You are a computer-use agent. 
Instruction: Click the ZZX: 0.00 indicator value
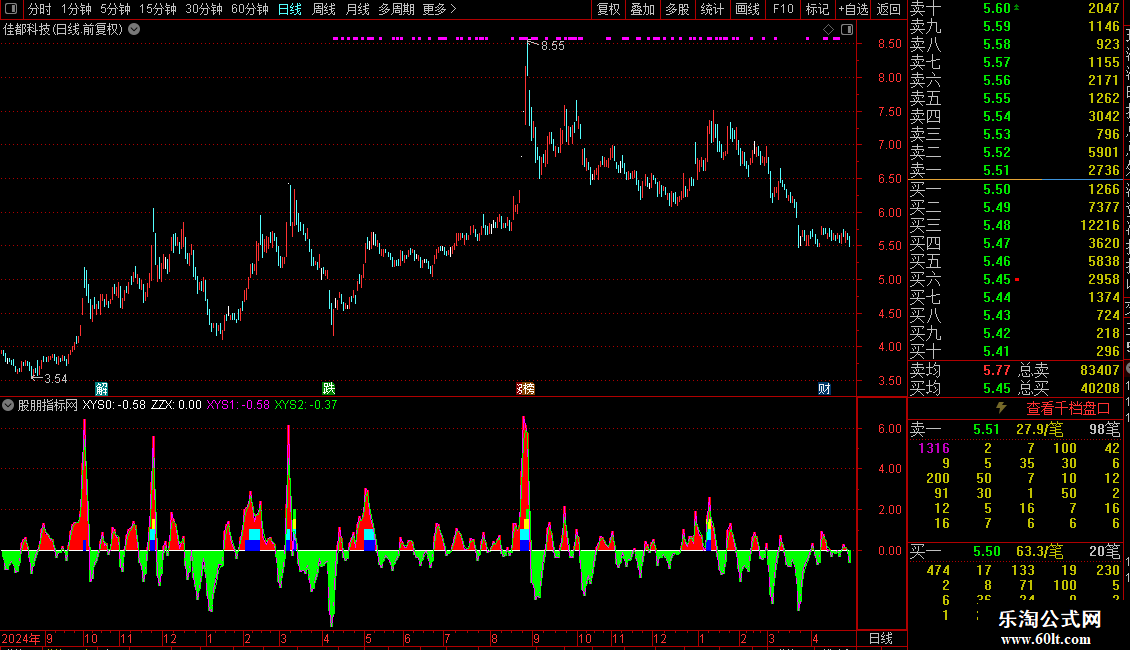pos(176,405)
